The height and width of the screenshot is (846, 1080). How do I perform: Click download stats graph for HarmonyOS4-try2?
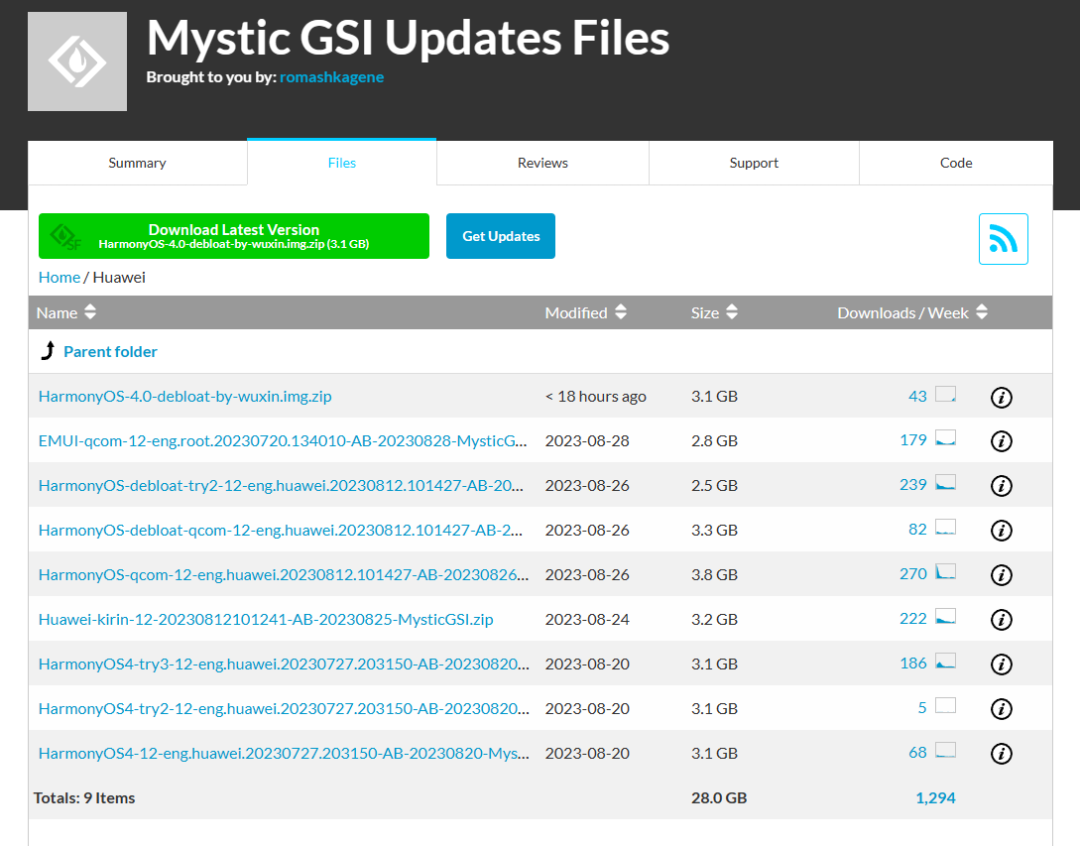coord(945,707)
